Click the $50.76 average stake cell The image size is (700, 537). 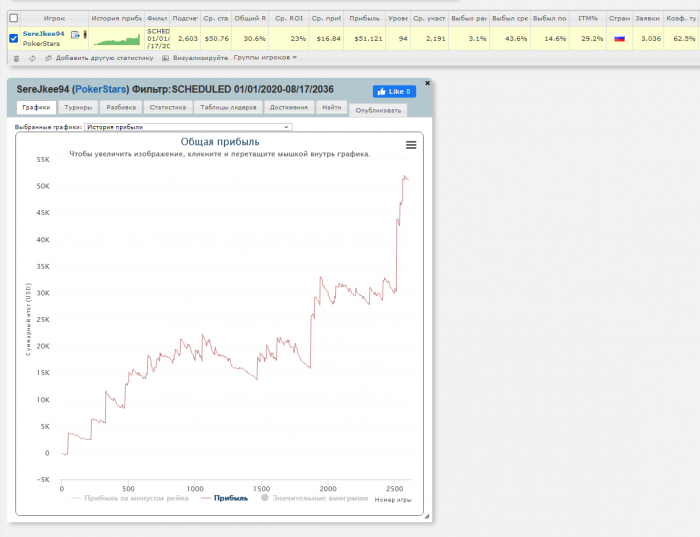[216, 39]
